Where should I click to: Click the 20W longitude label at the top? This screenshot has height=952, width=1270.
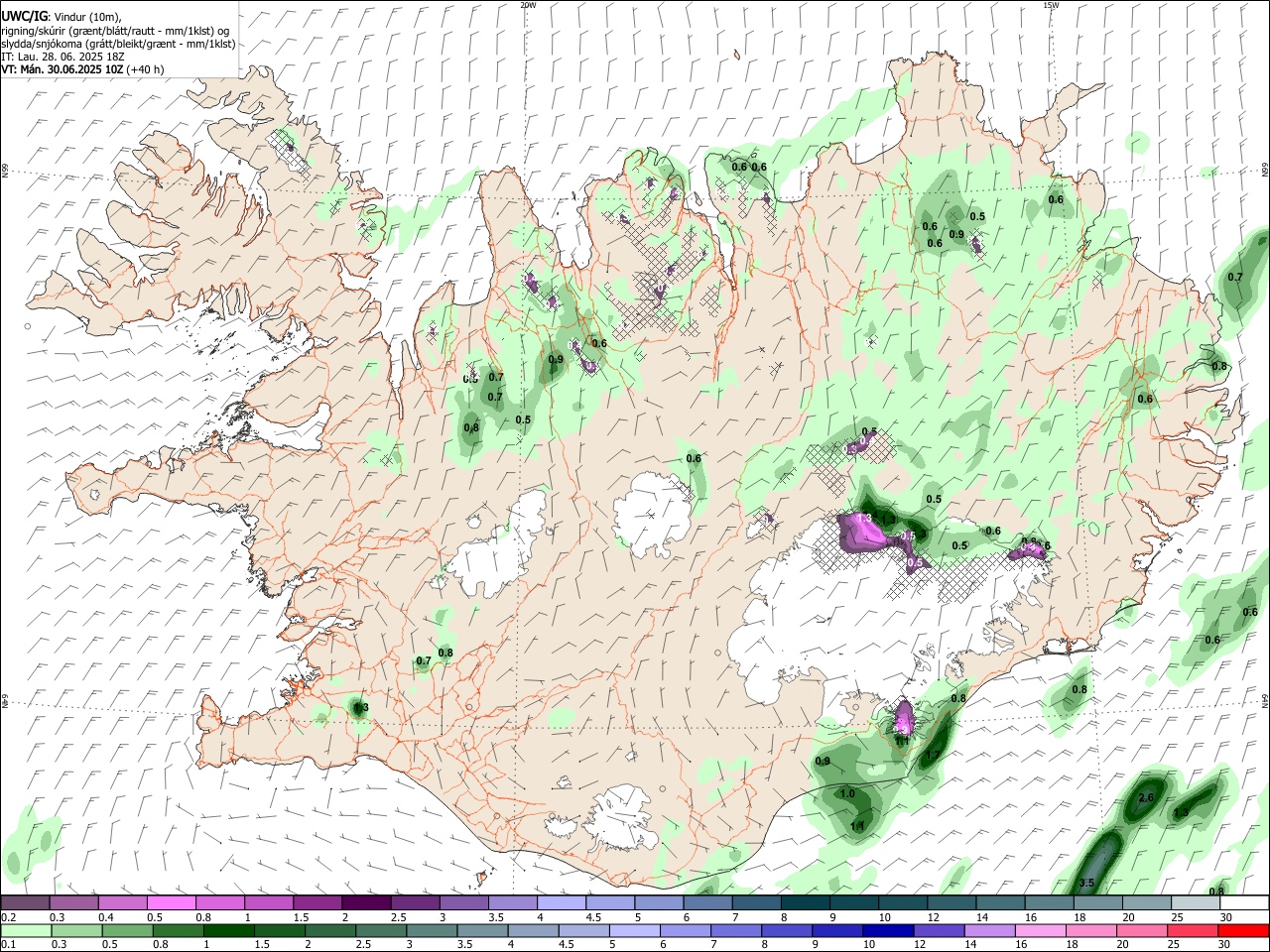pyautogui.click(x=528, y=5)
